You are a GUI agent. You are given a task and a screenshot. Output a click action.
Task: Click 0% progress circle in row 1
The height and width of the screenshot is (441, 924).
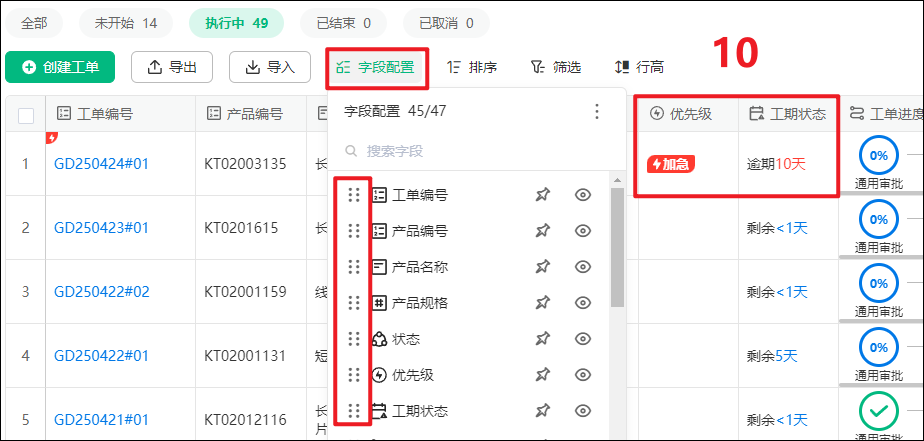click(877, 156)
